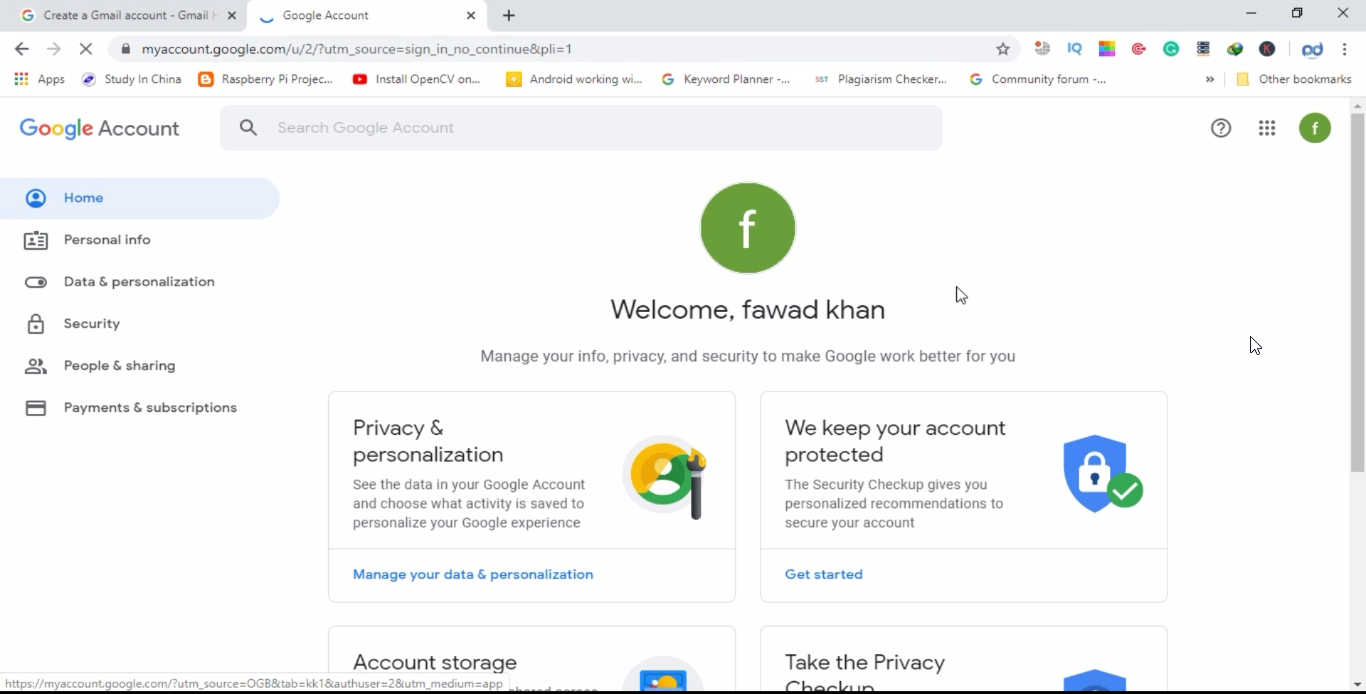Click the vertical page scrollbar
Image resolution: width=1366 pixels, height=694 pixels.
click(1357, 293)
